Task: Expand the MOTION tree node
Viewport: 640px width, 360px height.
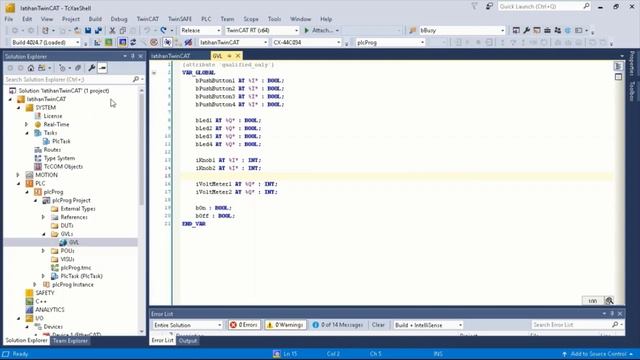Action: tap(18, 175)
